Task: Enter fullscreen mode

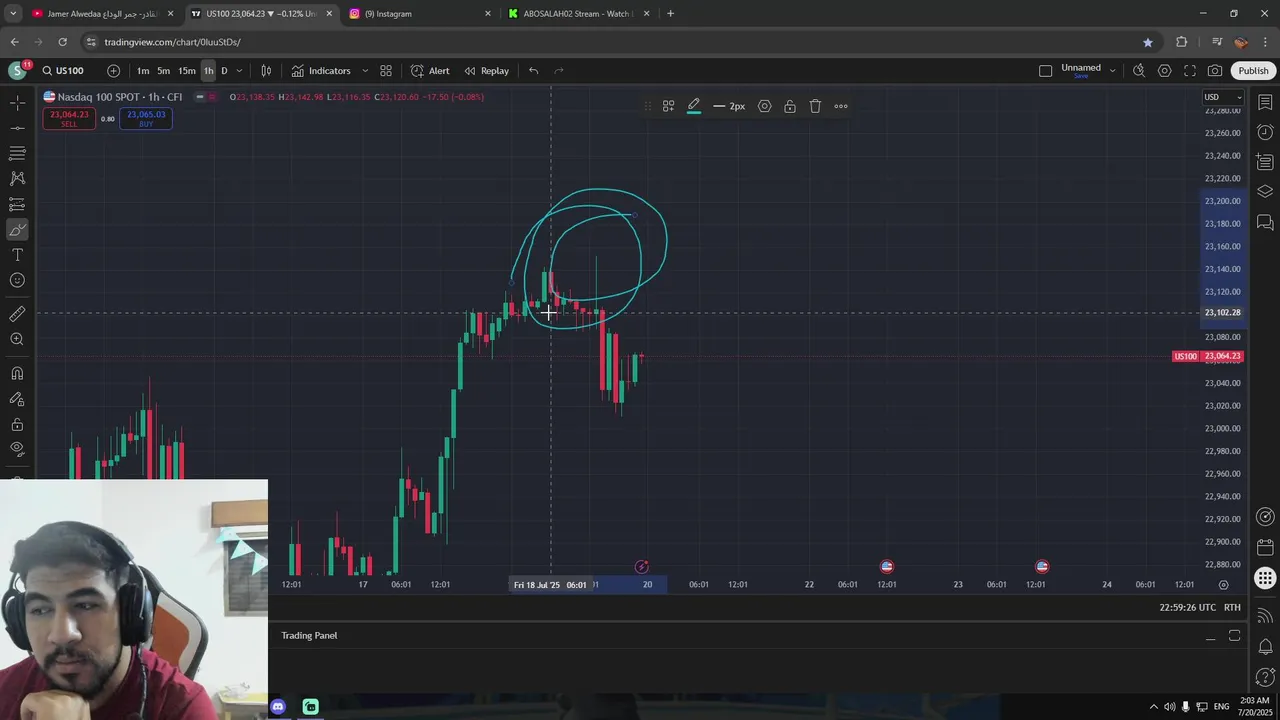Action: [1189, 71]
